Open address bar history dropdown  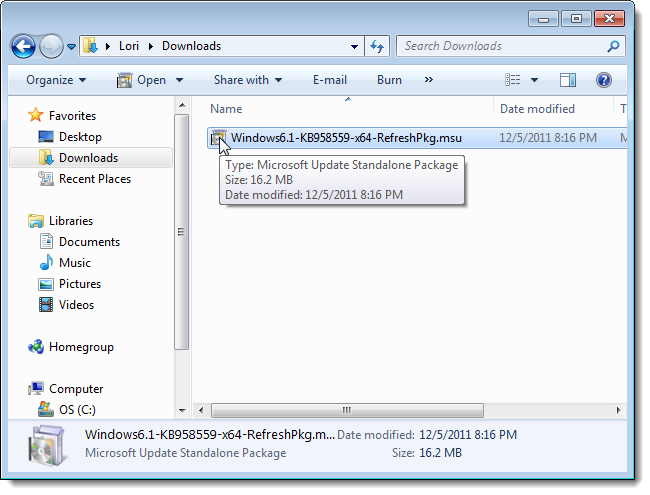tap(354, 46)
